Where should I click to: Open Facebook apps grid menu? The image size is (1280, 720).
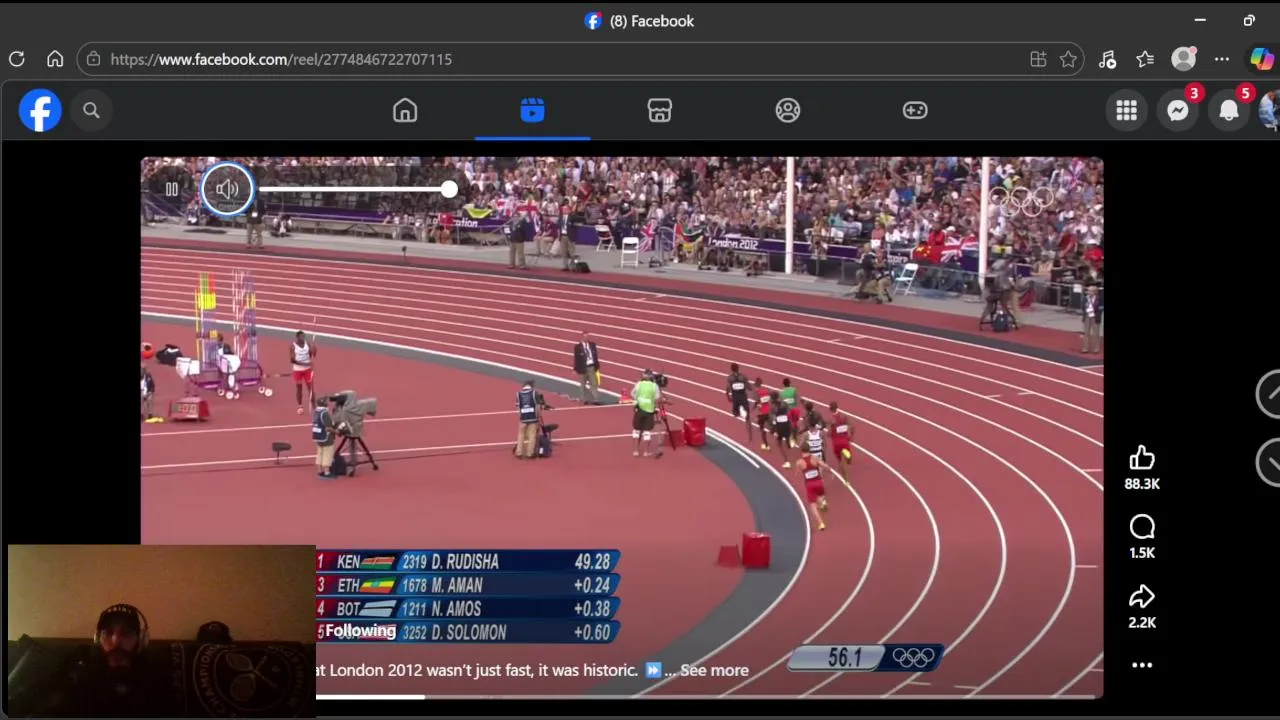coord(1127,110)
